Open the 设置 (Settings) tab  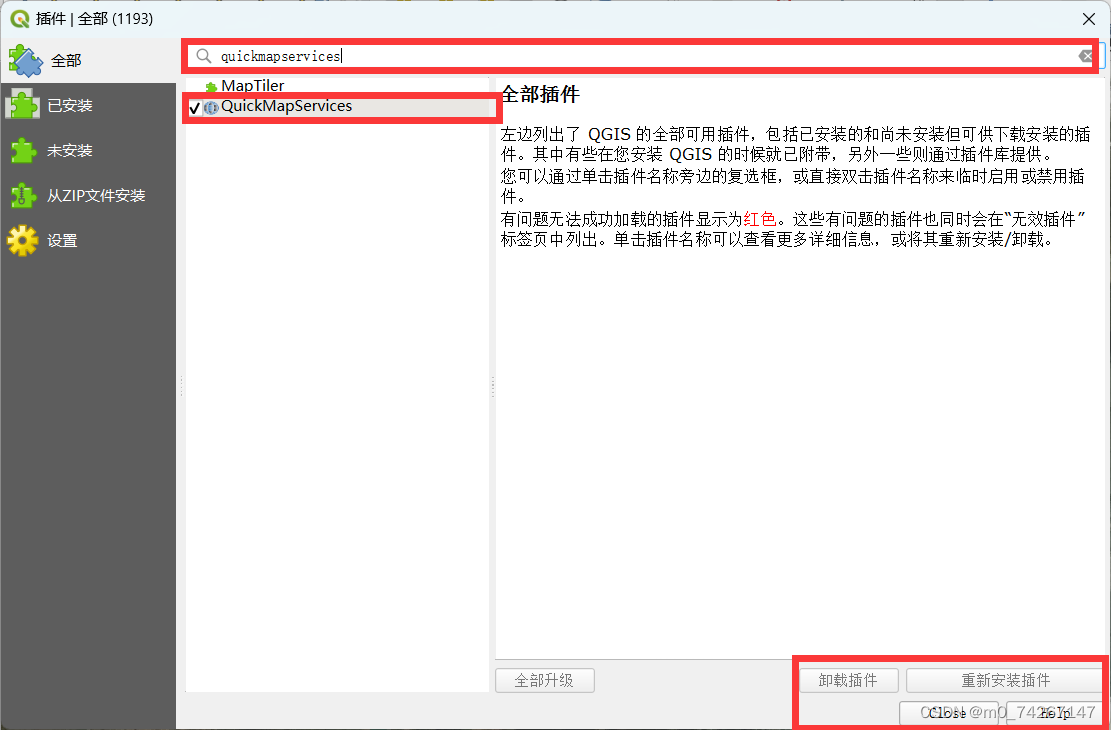tap(88, 241)
